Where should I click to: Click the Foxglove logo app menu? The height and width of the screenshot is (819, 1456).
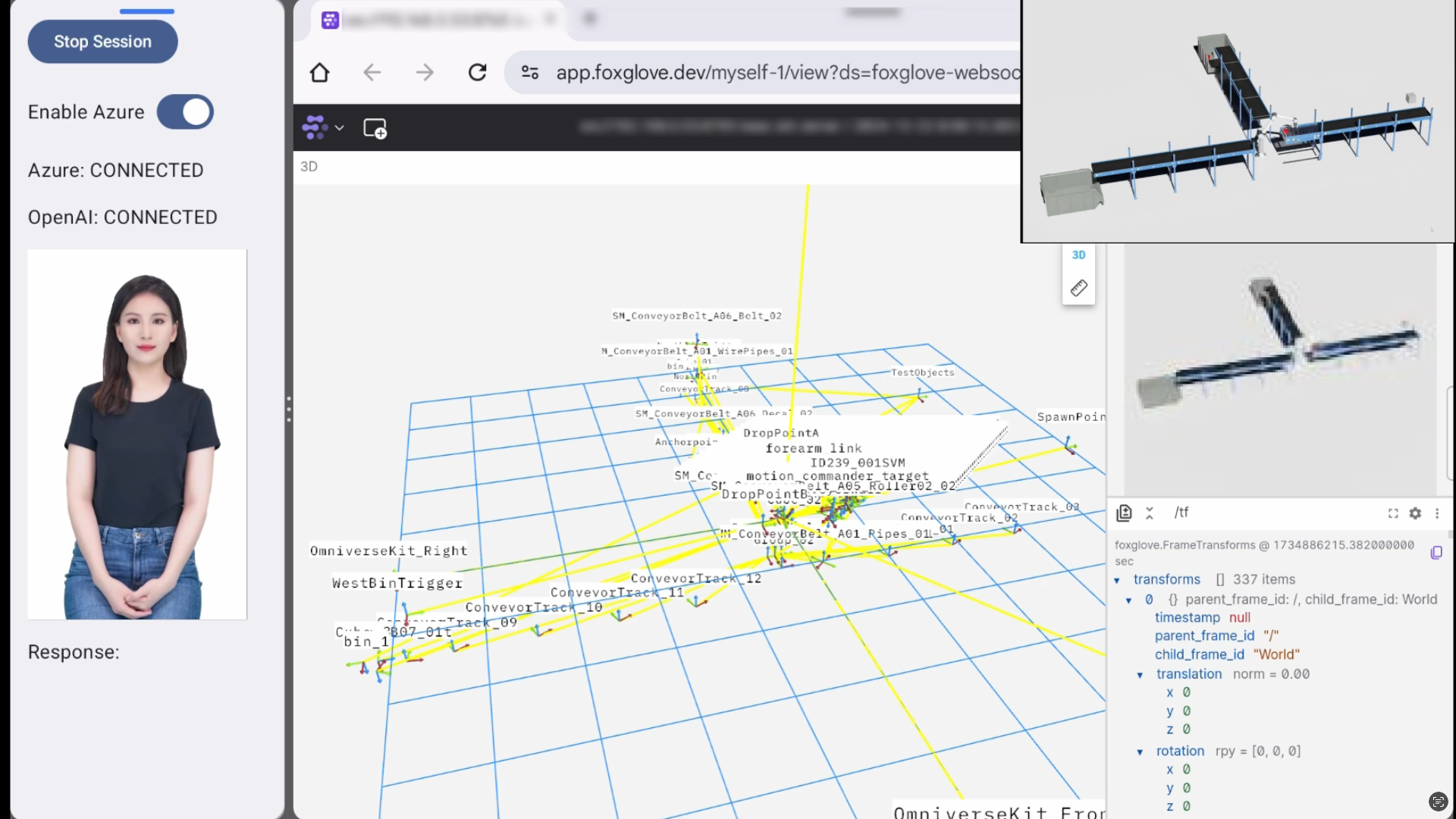click(315, 127)
